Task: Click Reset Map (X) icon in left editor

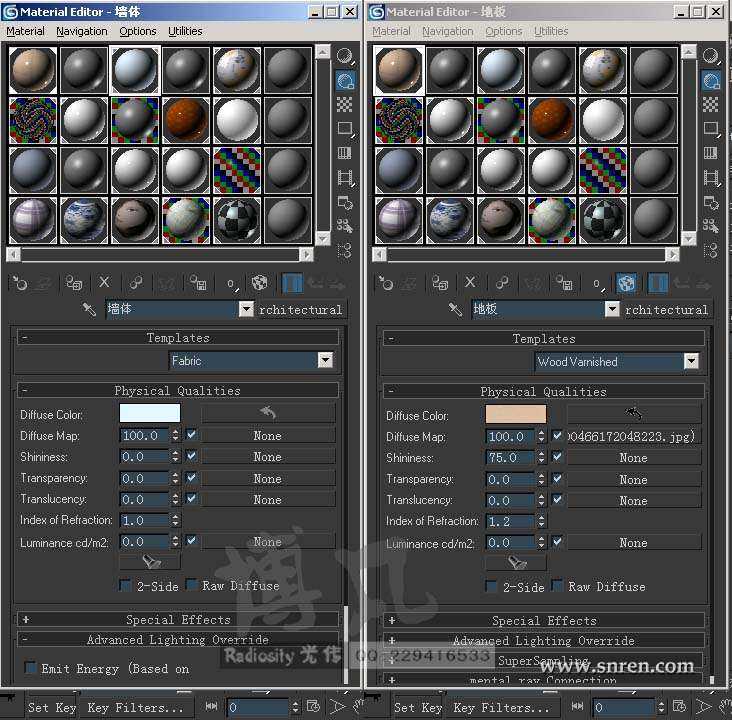Action: (104, 283)
